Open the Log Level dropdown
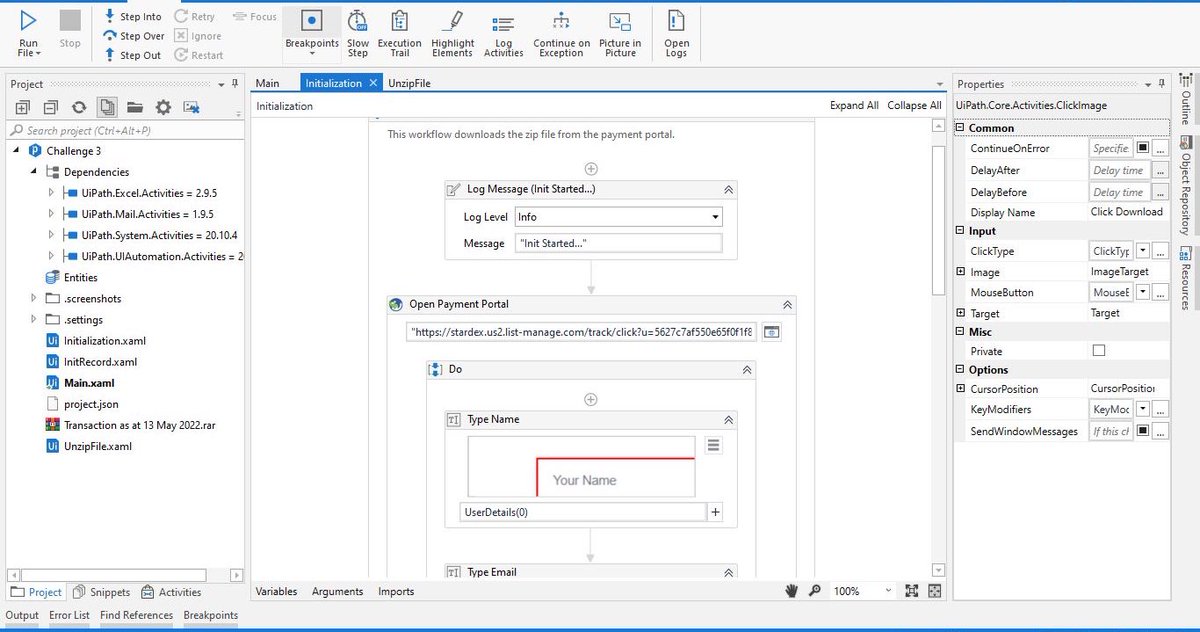This screenshot has height=632, width=1200. 618,217
